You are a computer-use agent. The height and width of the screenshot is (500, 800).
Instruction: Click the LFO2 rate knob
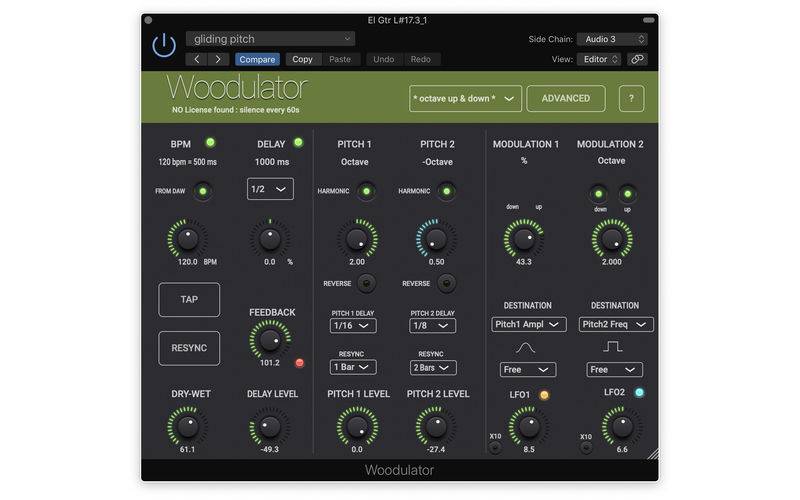point(622,427)
